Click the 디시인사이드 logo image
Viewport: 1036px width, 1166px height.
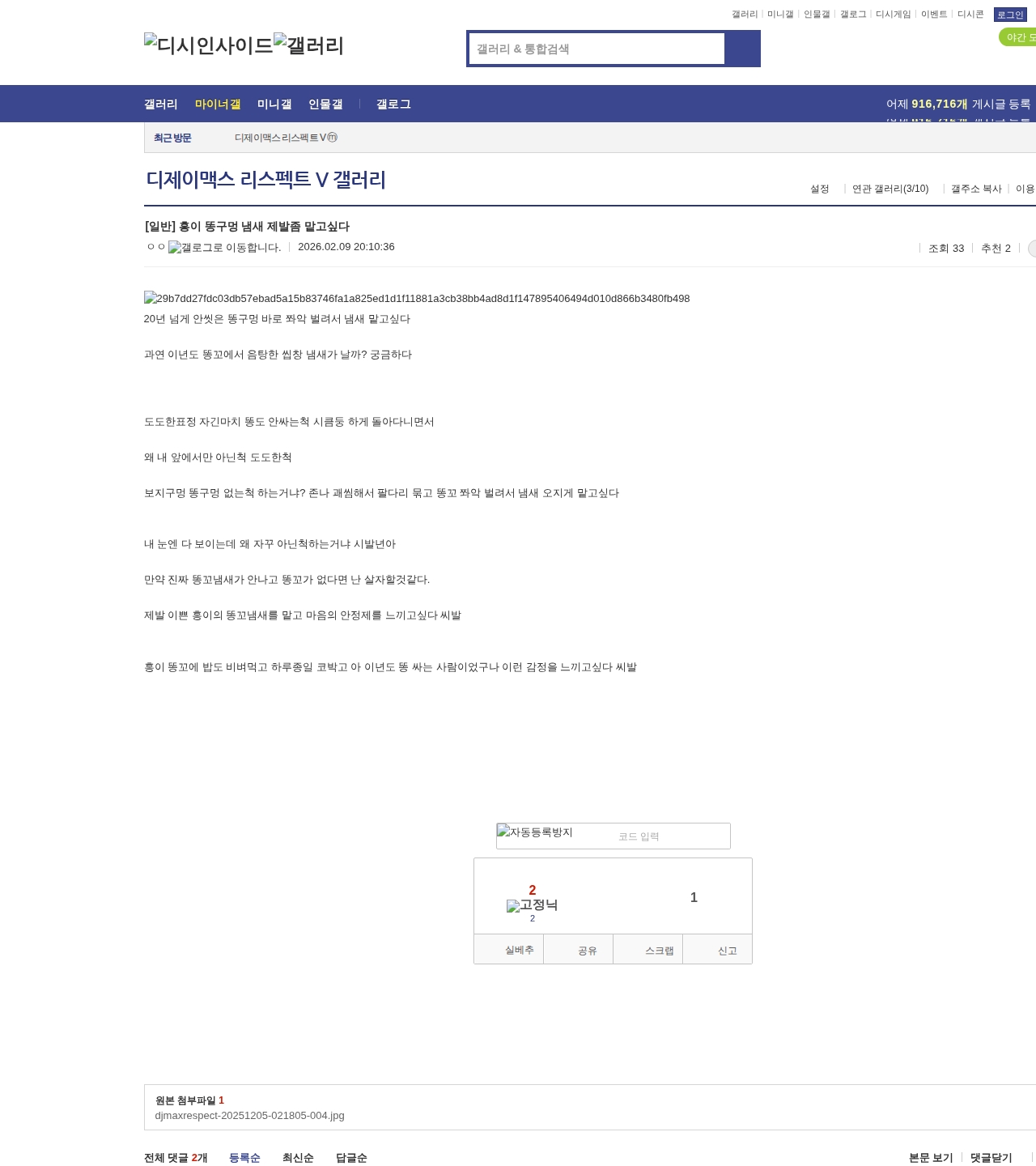[x=209, y=45]
